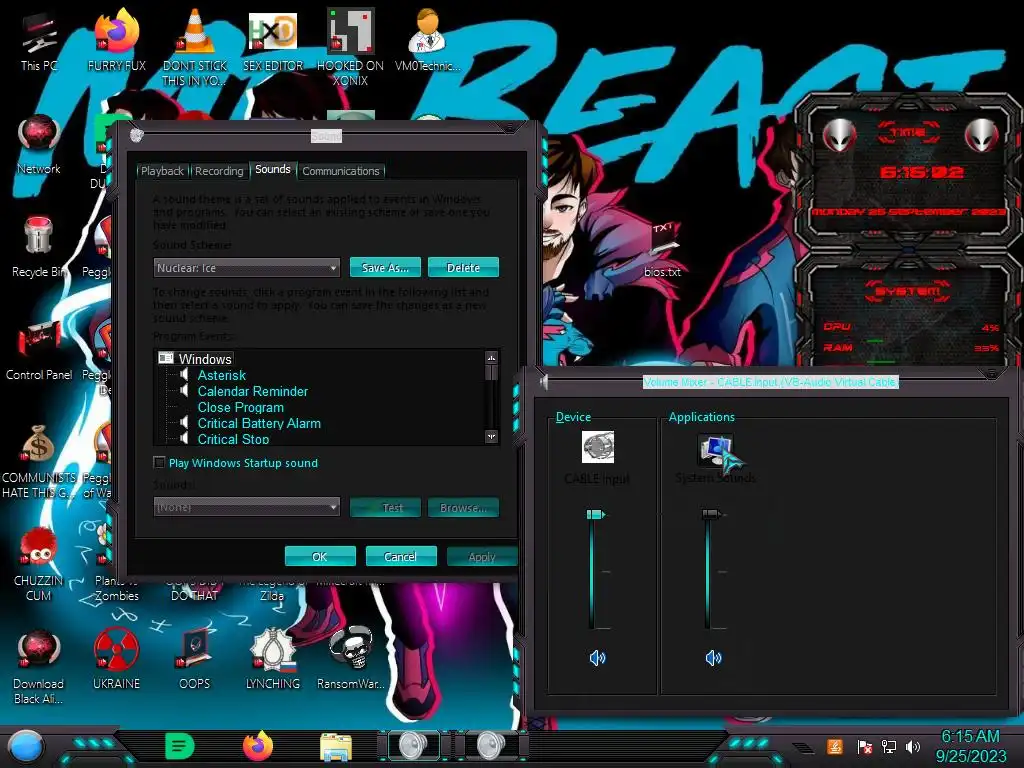Image resolution: width=1024 pixels, height=768 pixels.
Task: Open Control Panel desktop shortcut
Action: tap(39, 351)
